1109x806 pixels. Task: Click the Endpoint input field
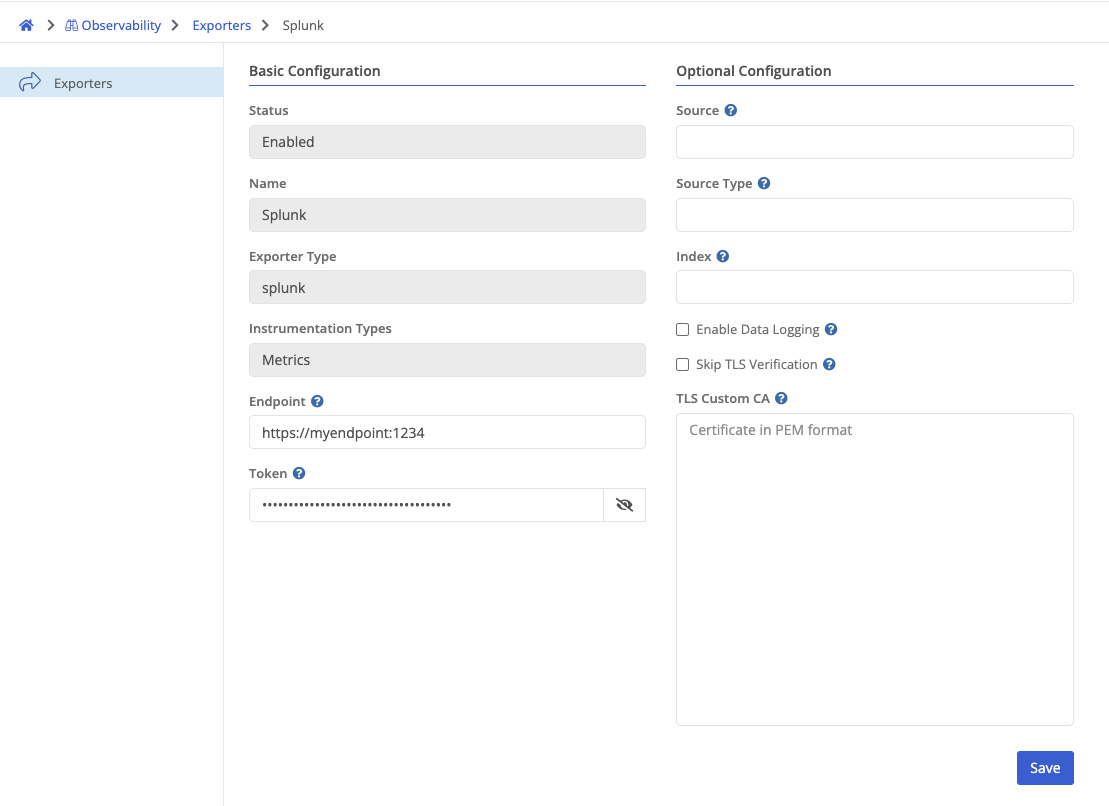pyautogui.click(x=447, y=432)
